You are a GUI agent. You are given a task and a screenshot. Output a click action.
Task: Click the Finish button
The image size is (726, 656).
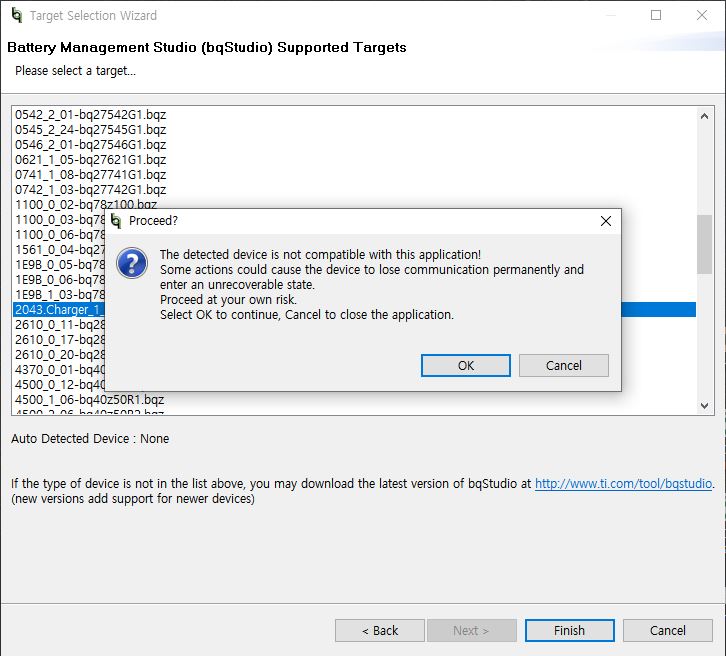click(x=569, y=630)
